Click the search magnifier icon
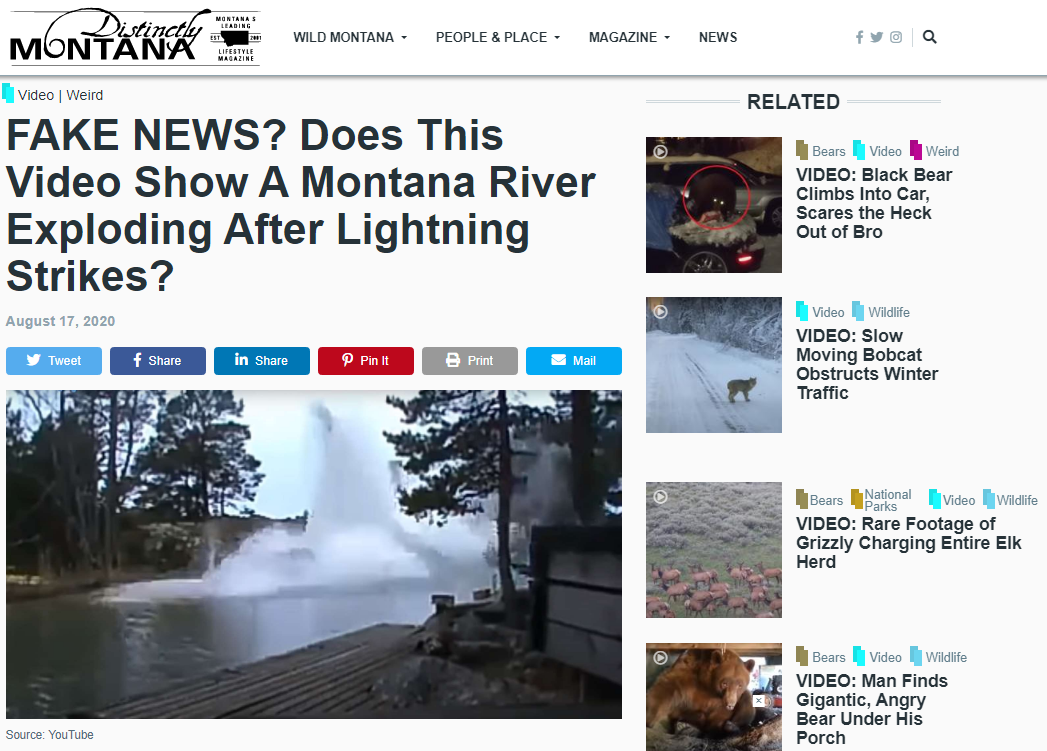This screenshot has height=751, width=1047. pyautogui.click(x=929, y=37)
